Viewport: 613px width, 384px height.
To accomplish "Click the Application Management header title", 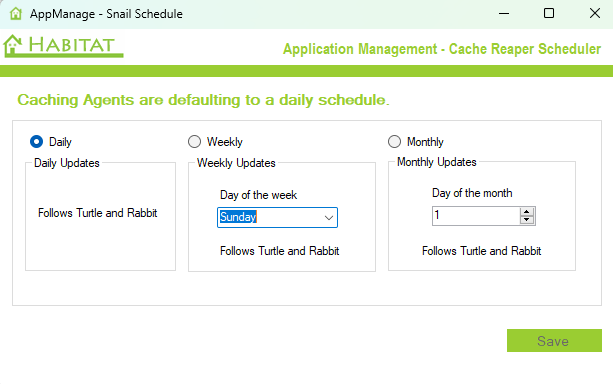I will point(442,49).
